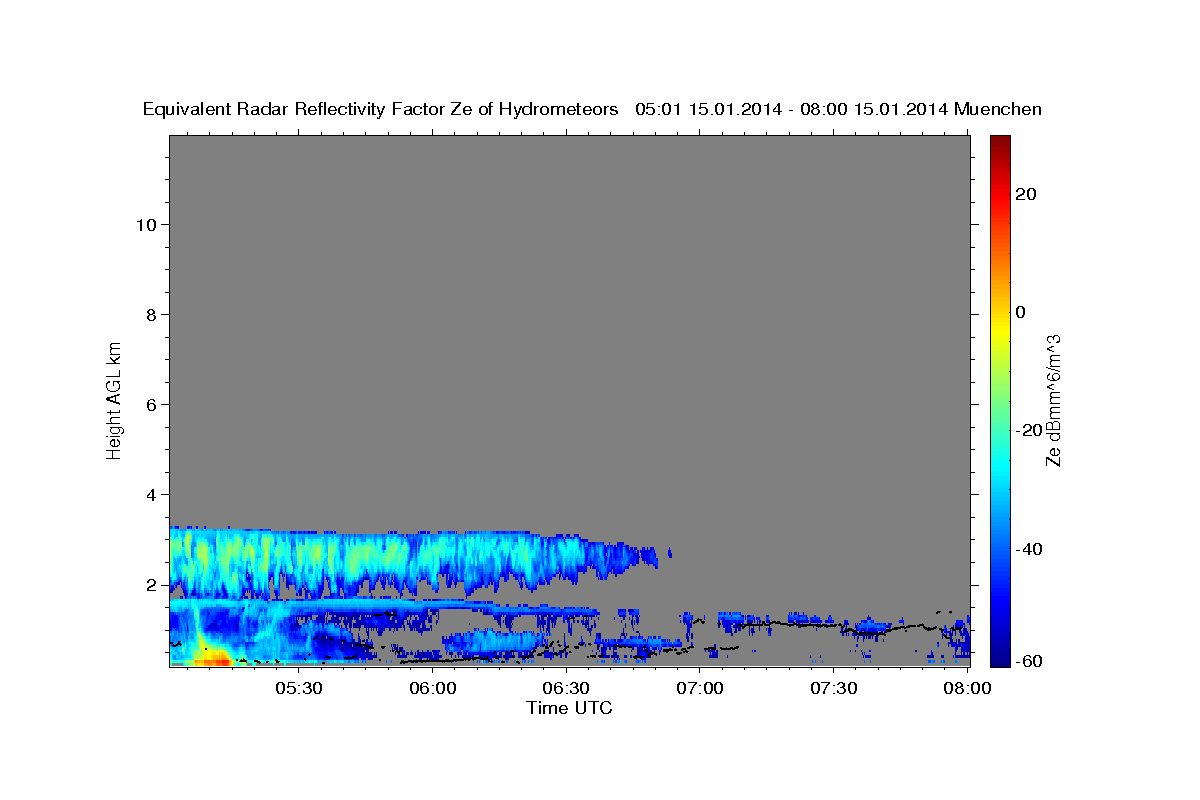
Task: Click the 08:00 time tick label
Action: coord(967,689)
